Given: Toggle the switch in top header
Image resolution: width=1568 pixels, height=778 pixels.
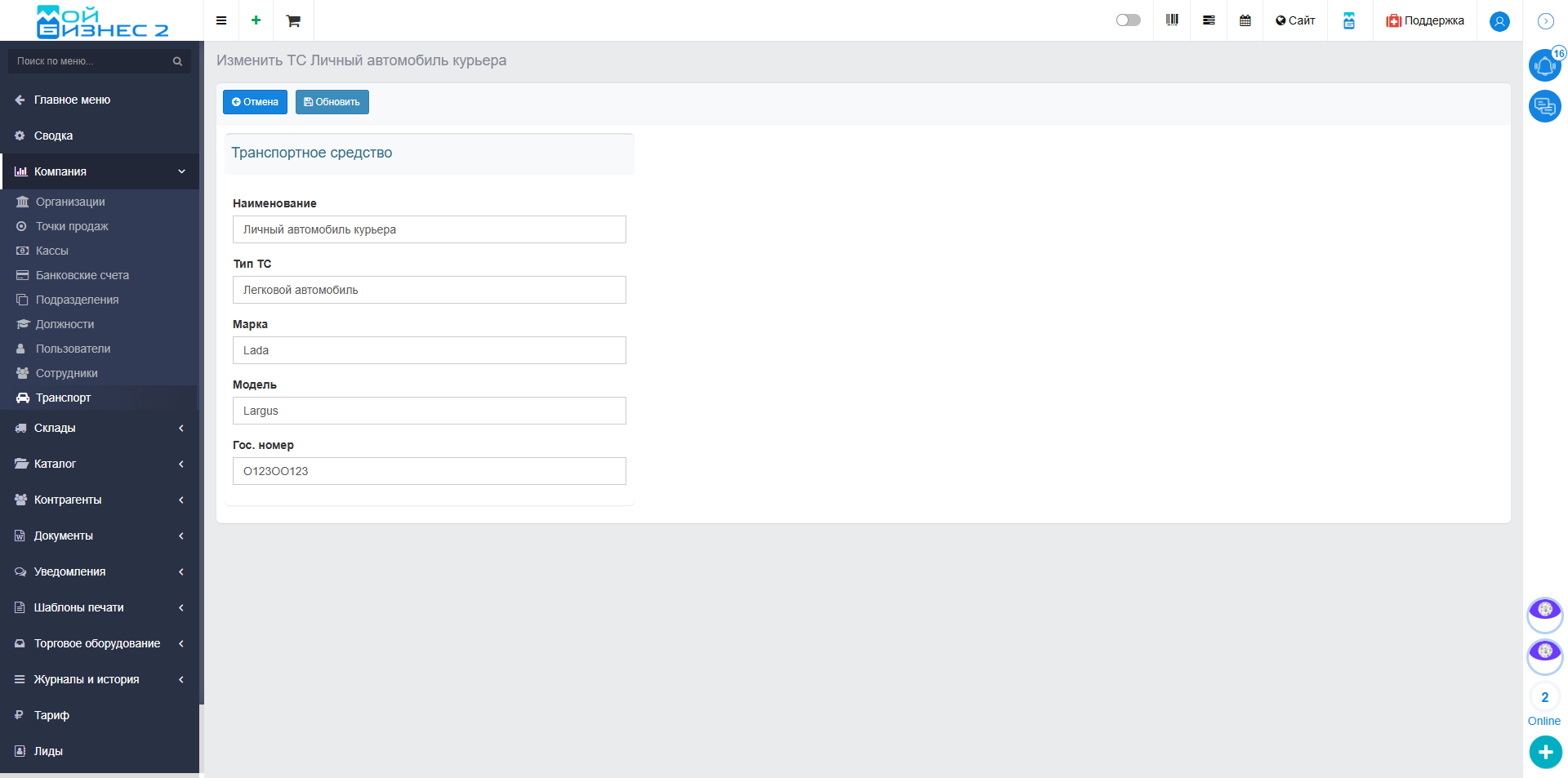Looking at the screenshot, I should pos(1128,20).
